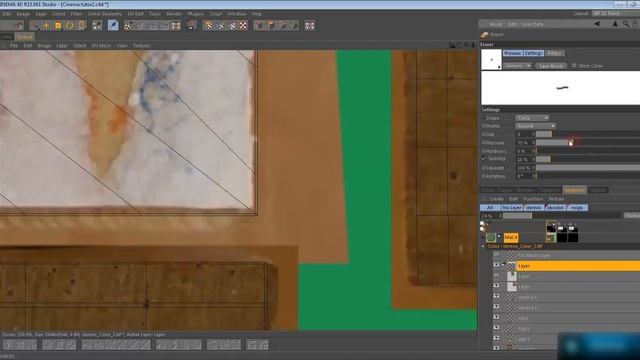Image resolution: width=640 pixels, height=360 pixels.
Task: Open the UV Mesh menu in texture view
Action: 101,46
